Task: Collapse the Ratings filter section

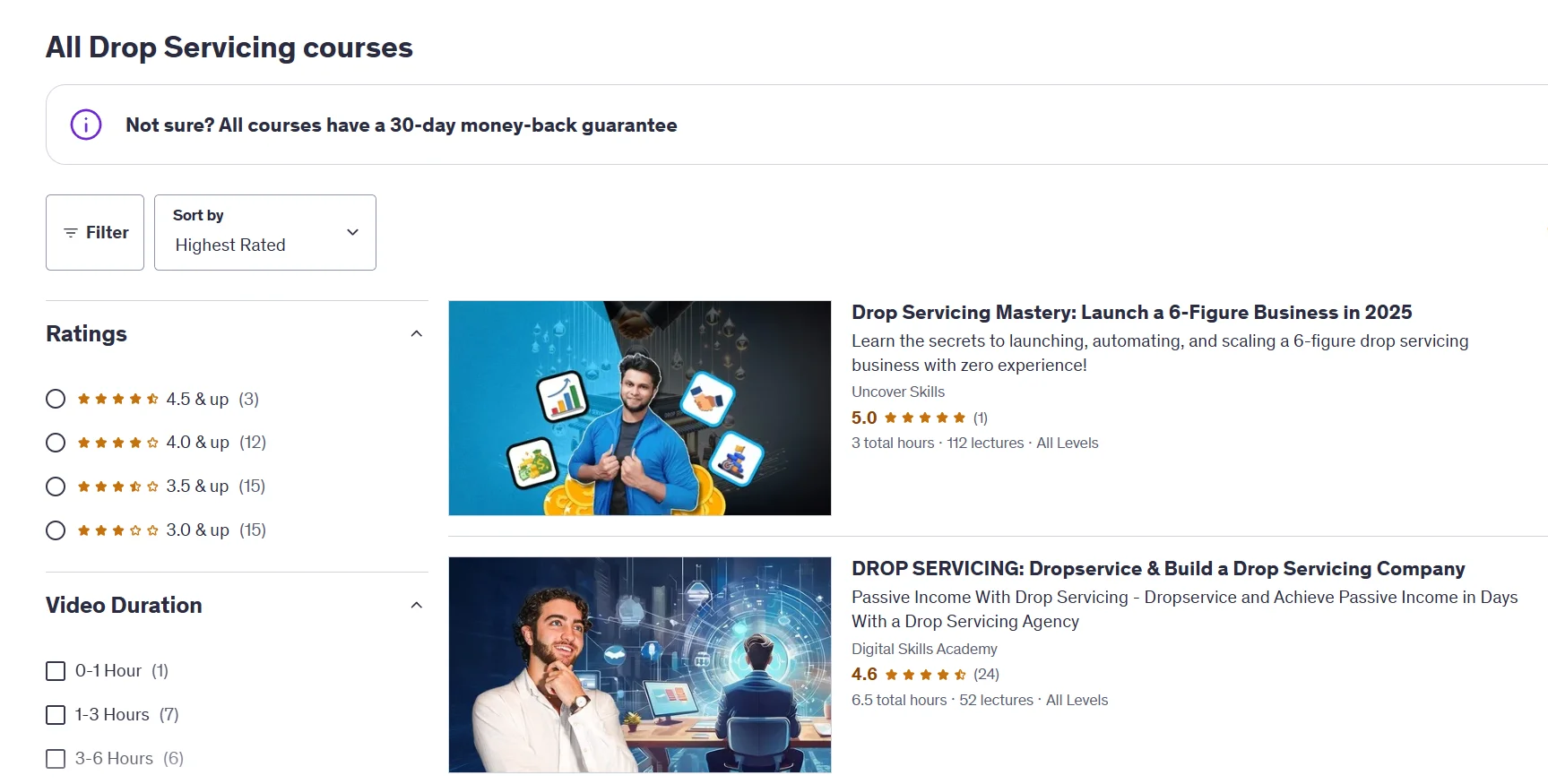Action: pos(416,334)
